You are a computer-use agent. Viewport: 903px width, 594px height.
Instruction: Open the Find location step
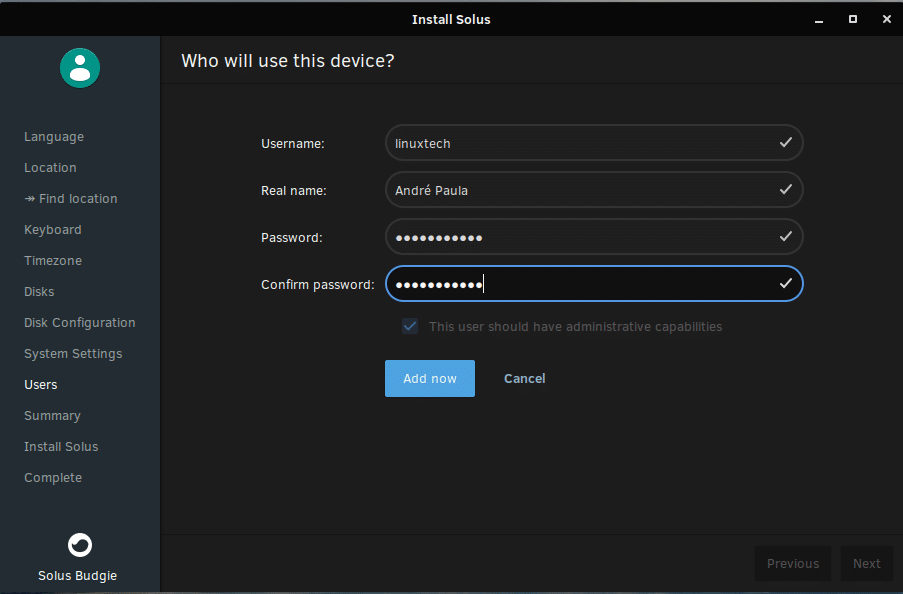click(71, 199)
